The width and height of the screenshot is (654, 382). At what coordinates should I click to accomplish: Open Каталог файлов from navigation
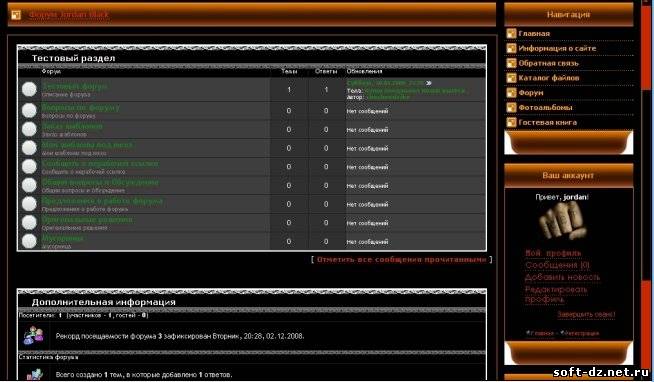pos(548,78)
